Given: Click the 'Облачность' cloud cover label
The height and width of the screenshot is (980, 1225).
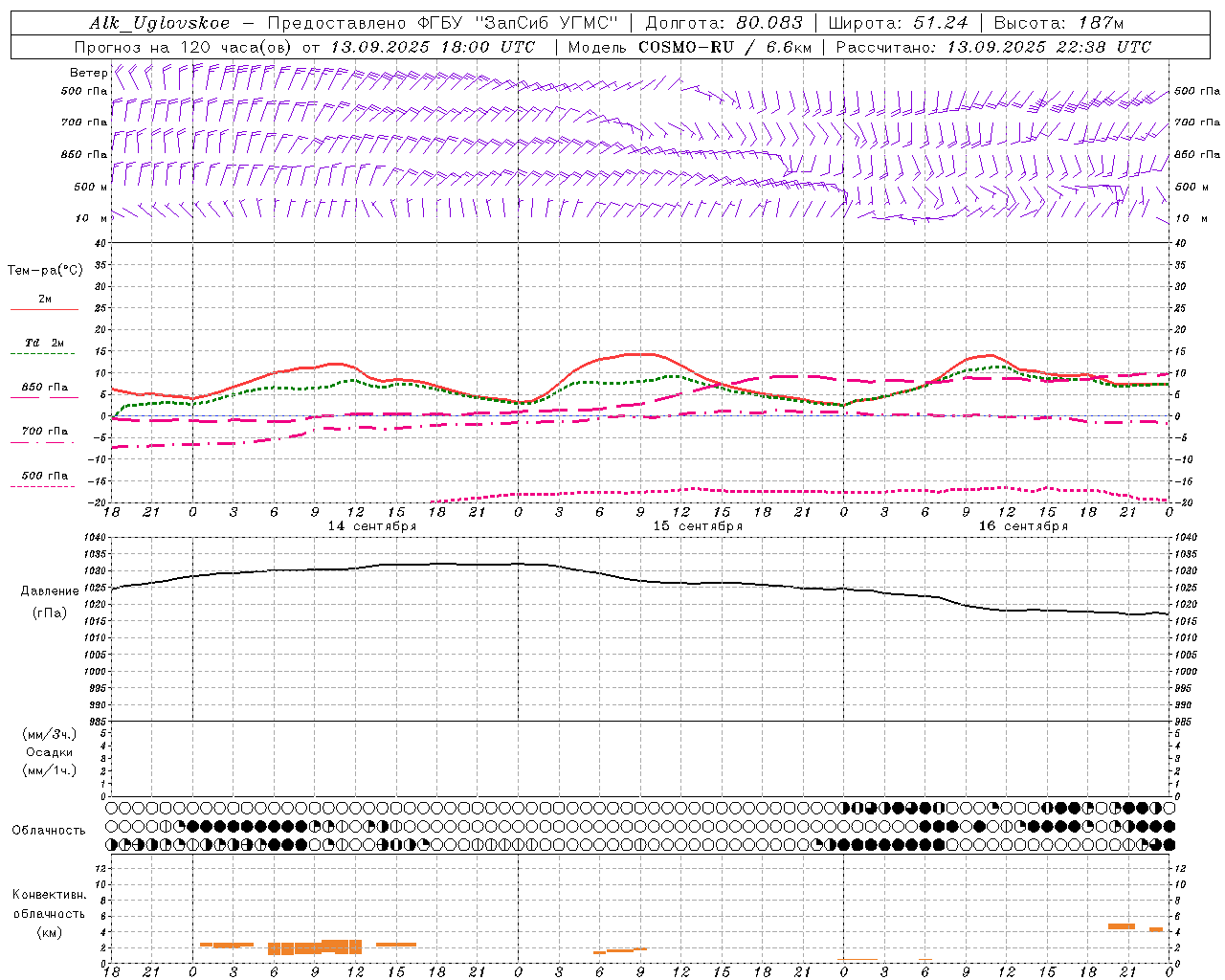Looking at the screenshot, I should (49, 830).
